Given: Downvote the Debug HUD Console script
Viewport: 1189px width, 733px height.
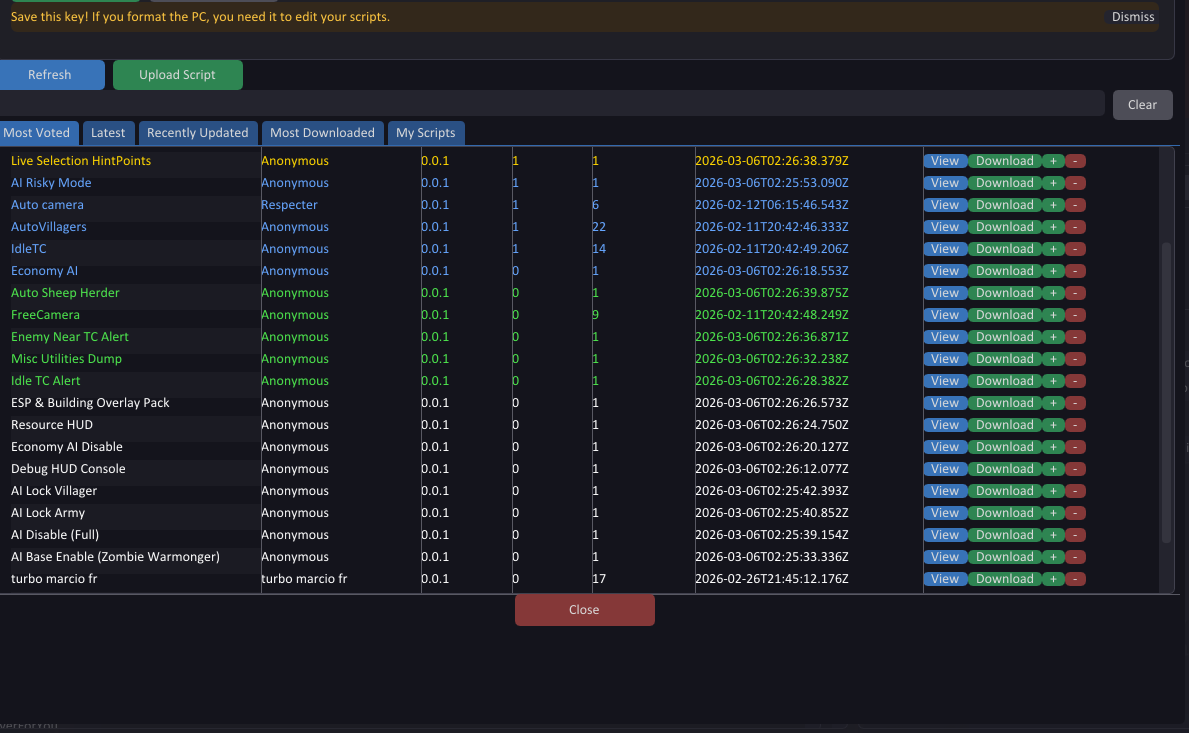Looking at the screenshot, I should (1076, 469).
